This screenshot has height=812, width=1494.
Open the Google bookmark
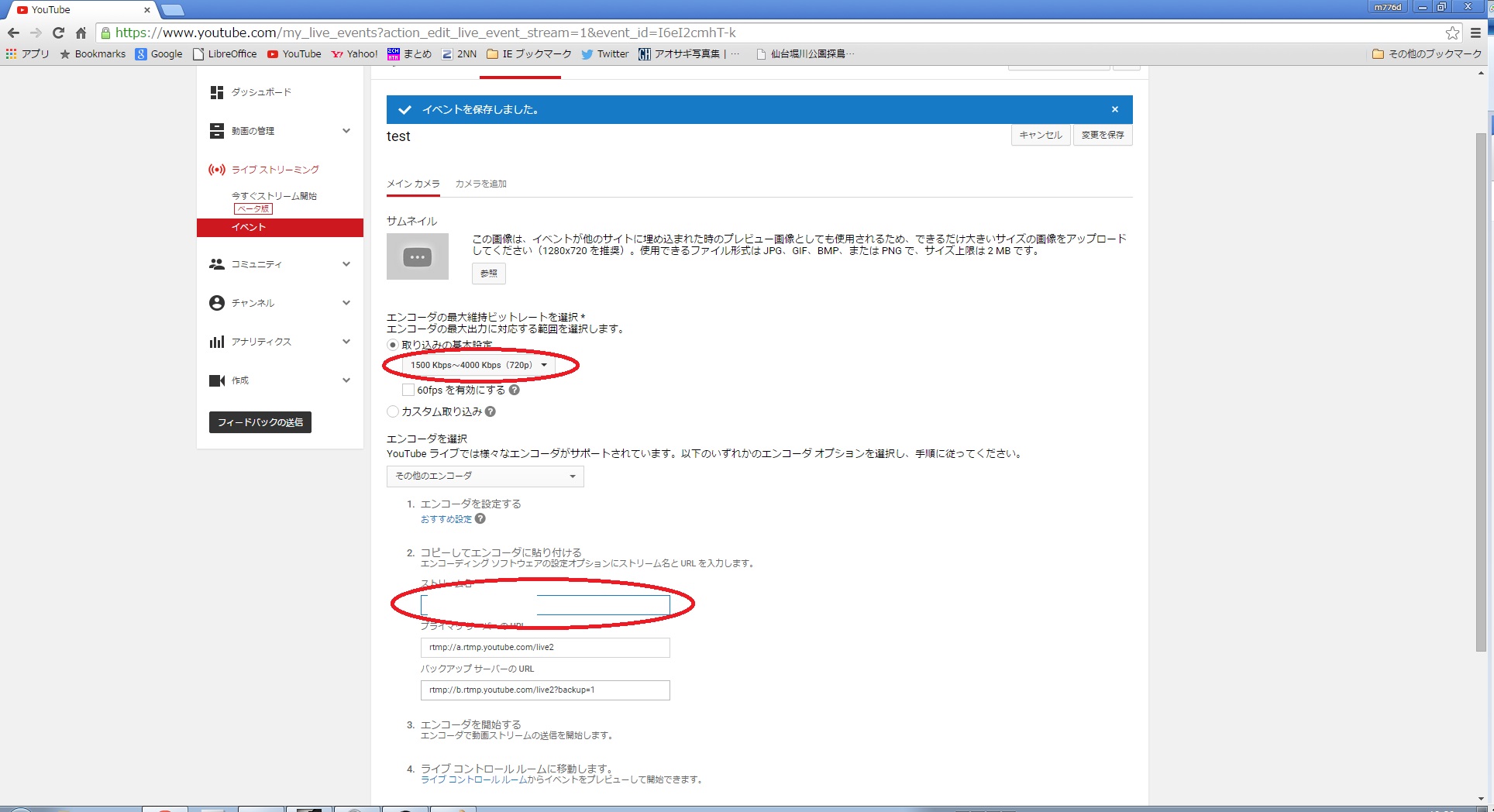coord(159,53)
